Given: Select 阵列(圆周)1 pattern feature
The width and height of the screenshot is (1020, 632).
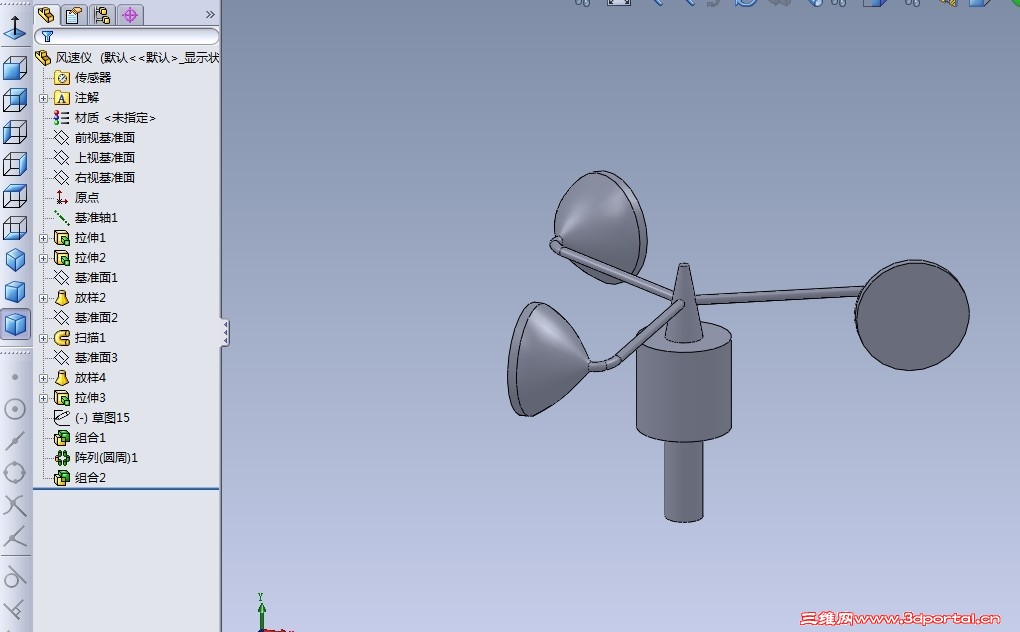Looking at the screenshot, I should [96, 458].
